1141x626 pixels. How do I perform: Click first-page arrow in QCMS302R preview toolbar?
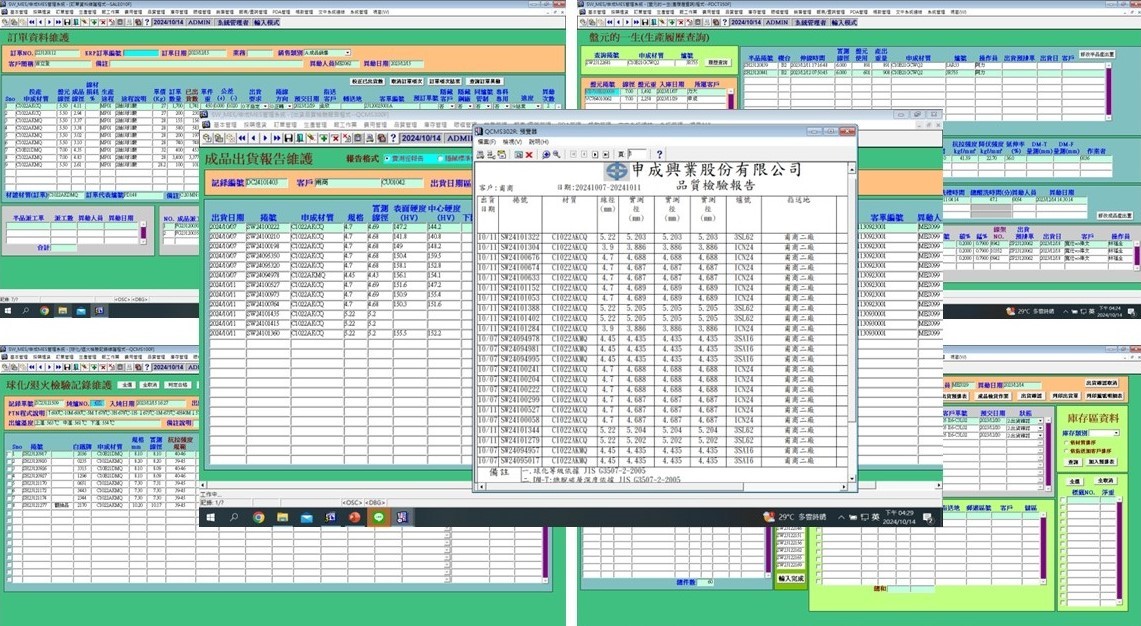tap(573, 154)
